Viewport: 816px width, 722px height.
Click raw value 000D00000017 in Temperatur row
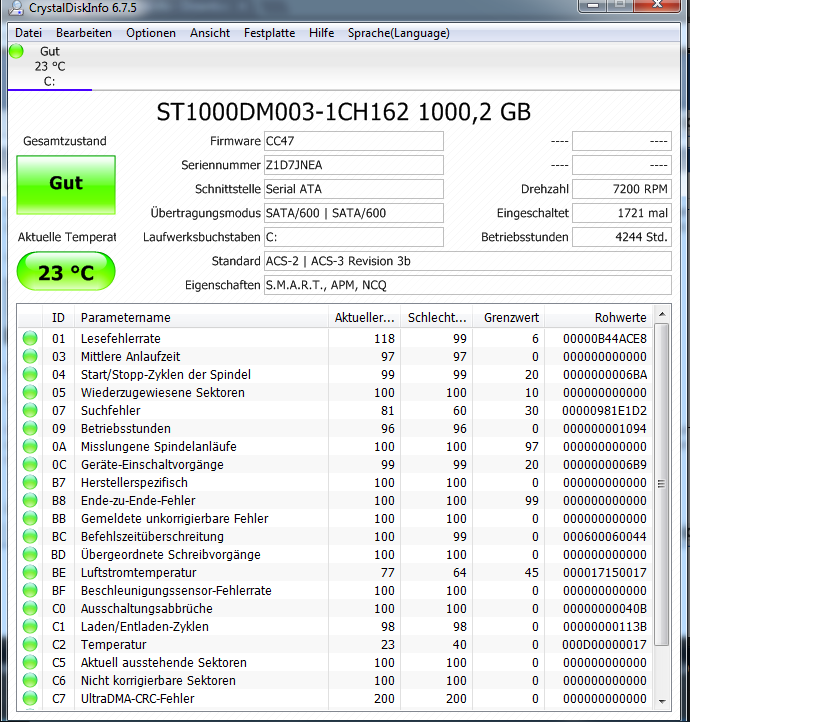tap(605, 644)
